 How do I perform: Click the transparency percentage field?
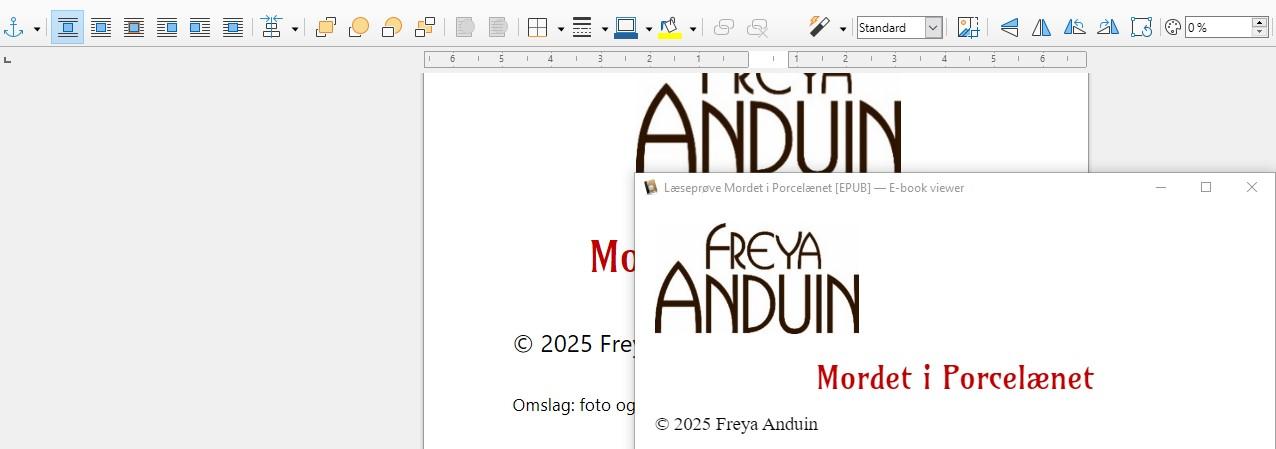1217,28
